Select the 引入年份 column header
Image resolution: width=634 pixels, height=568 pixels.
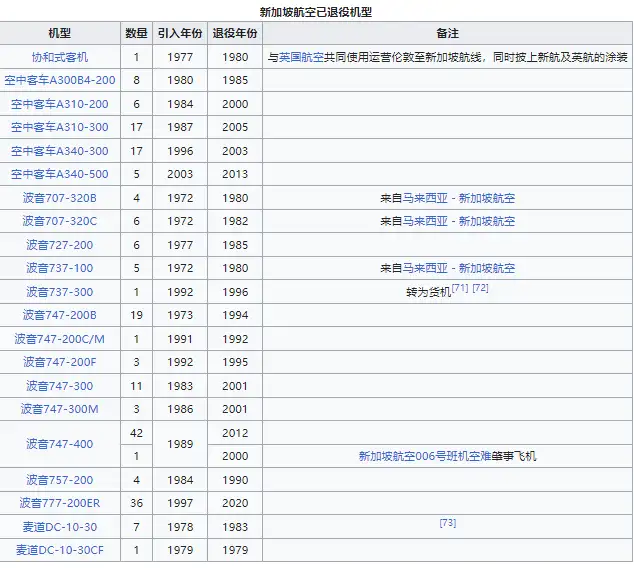point(180,33)
